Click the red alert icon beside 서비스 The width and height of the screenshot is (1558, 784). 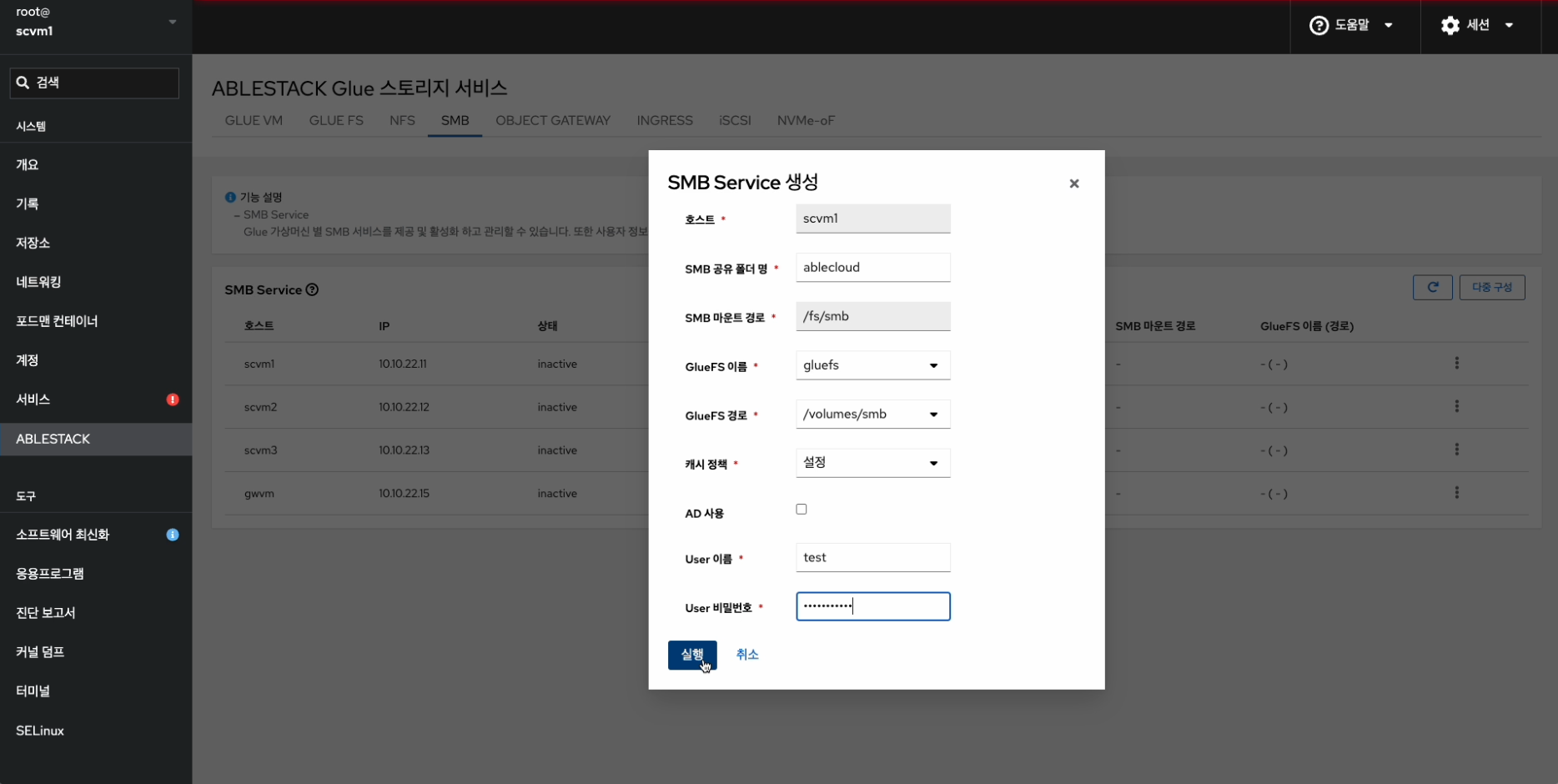point(173,400)
